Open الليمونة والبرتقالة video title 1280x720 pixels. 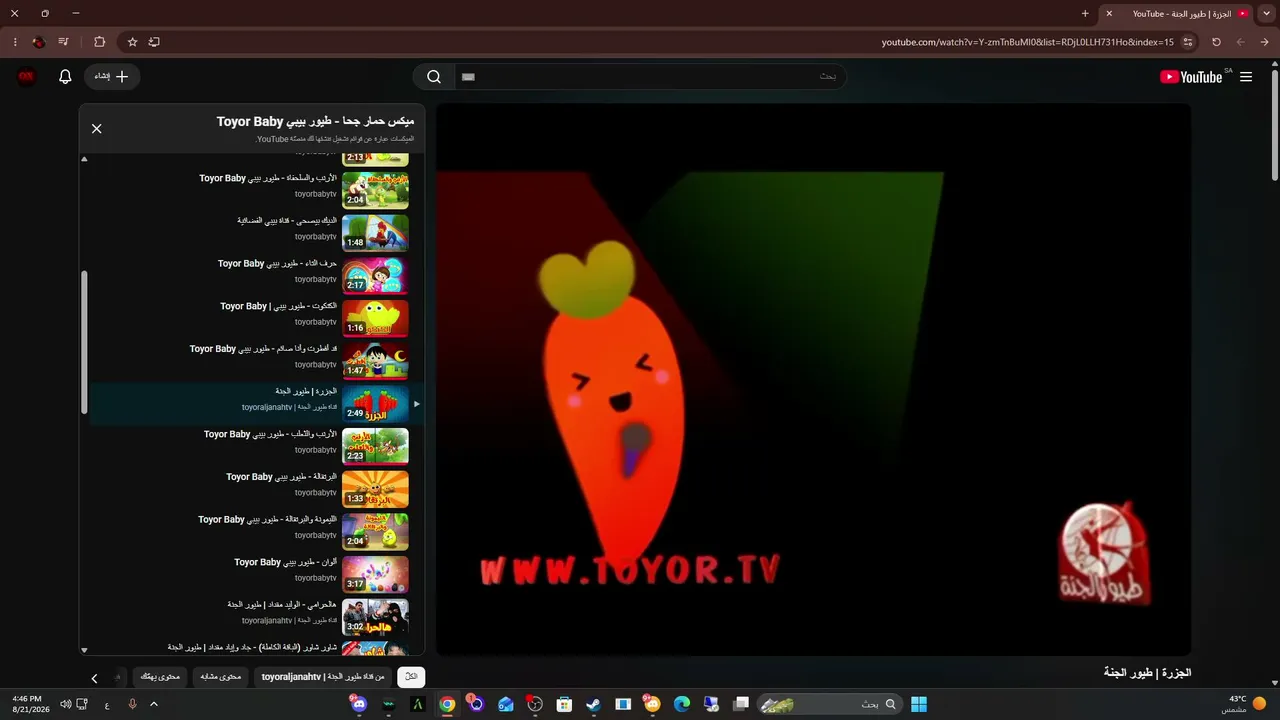coord(268,519)
